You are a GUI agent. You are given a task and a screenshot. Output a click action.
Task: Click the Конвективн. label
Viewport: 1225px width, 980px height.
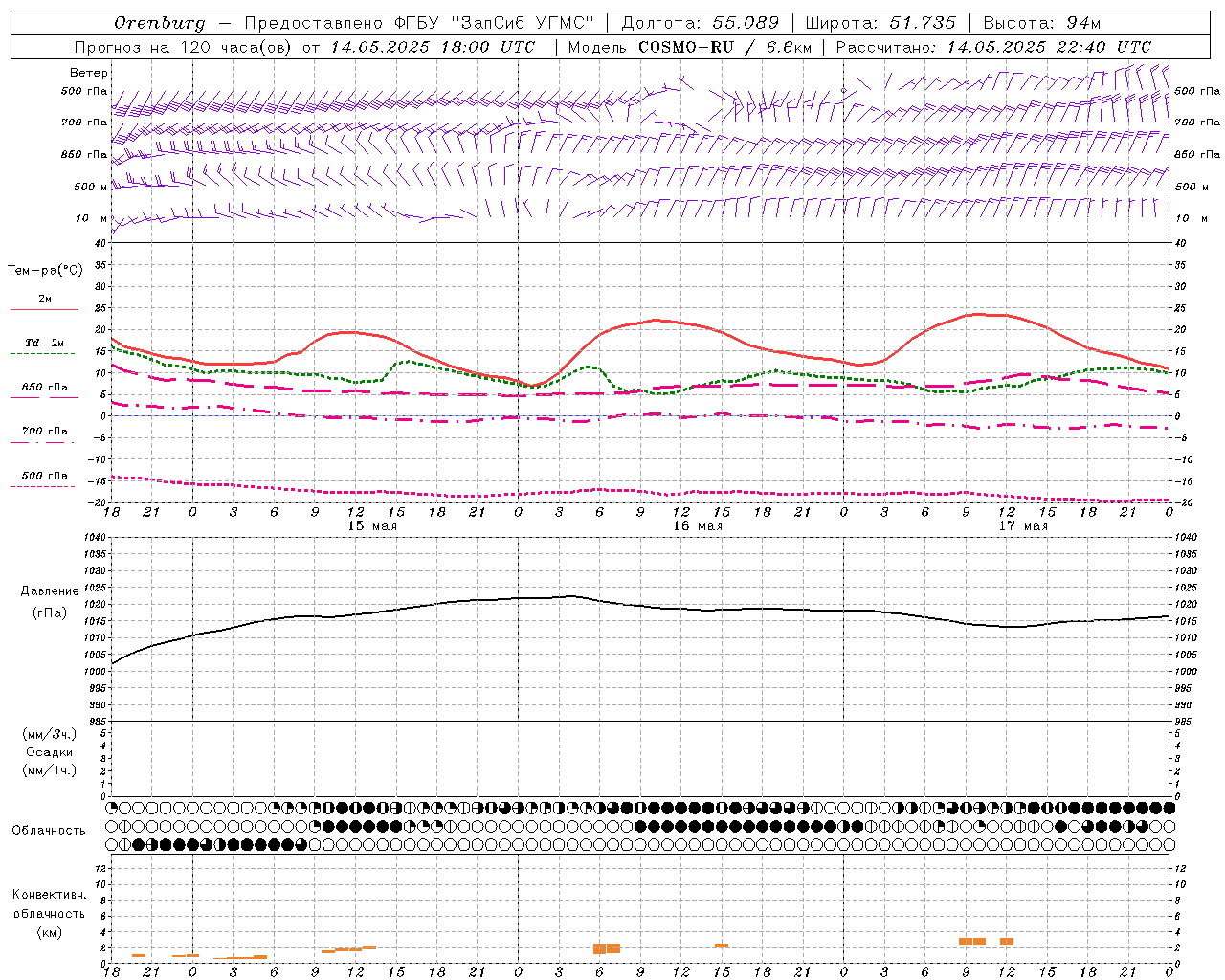(x=50, y=895)
